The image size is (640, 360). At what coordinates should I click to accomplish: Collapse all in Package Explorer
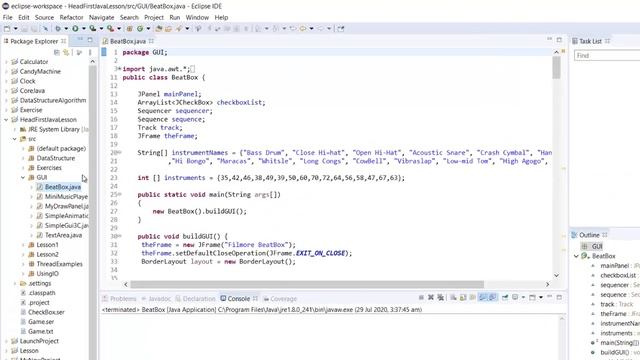click(57, 52)
